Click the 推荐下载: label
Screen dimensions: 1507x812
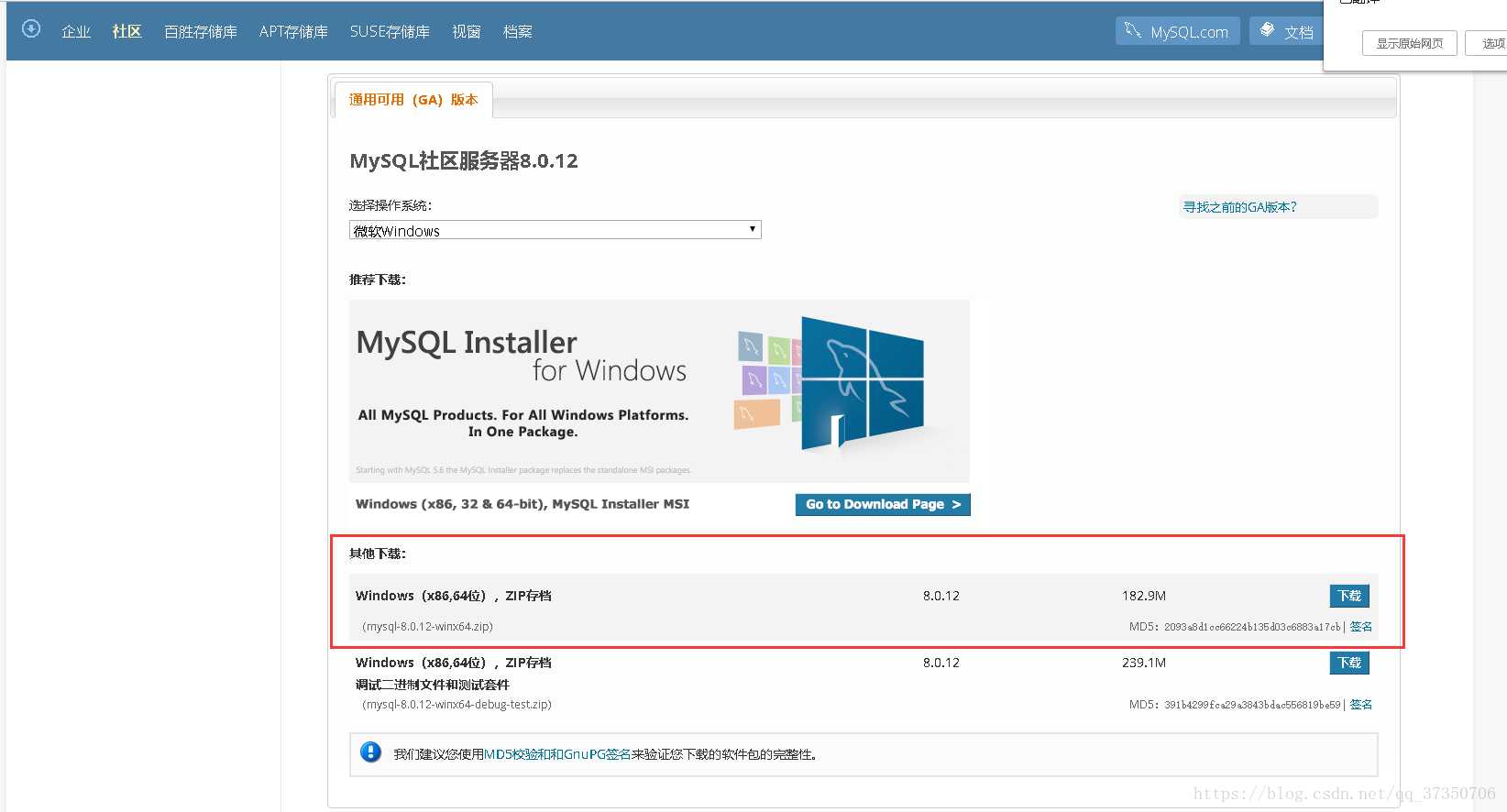[x=378, y=280]
